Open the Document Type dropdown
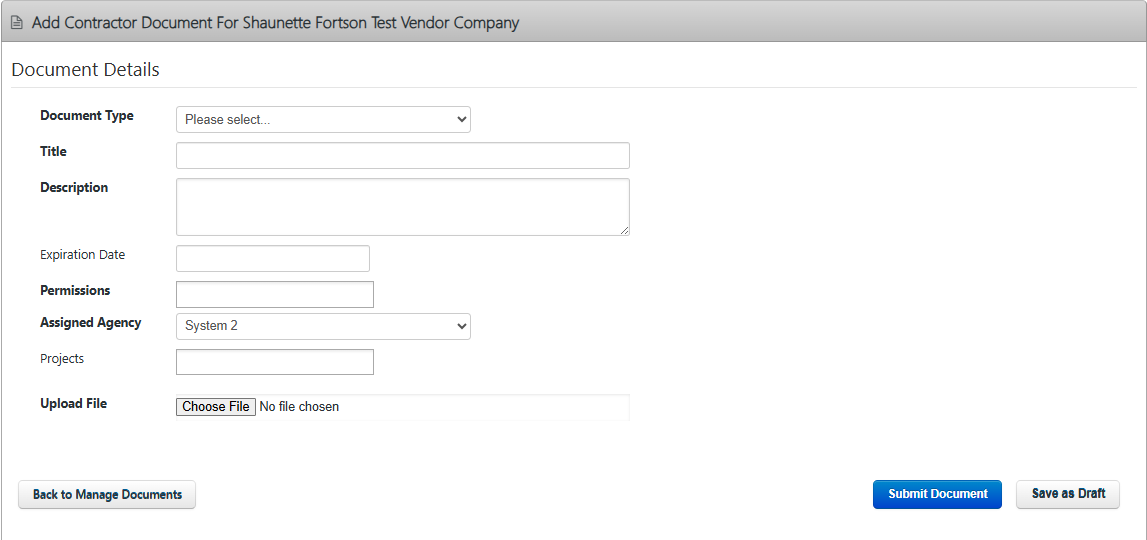Viewport: 1147px width, 540px height. pos(323,119)
